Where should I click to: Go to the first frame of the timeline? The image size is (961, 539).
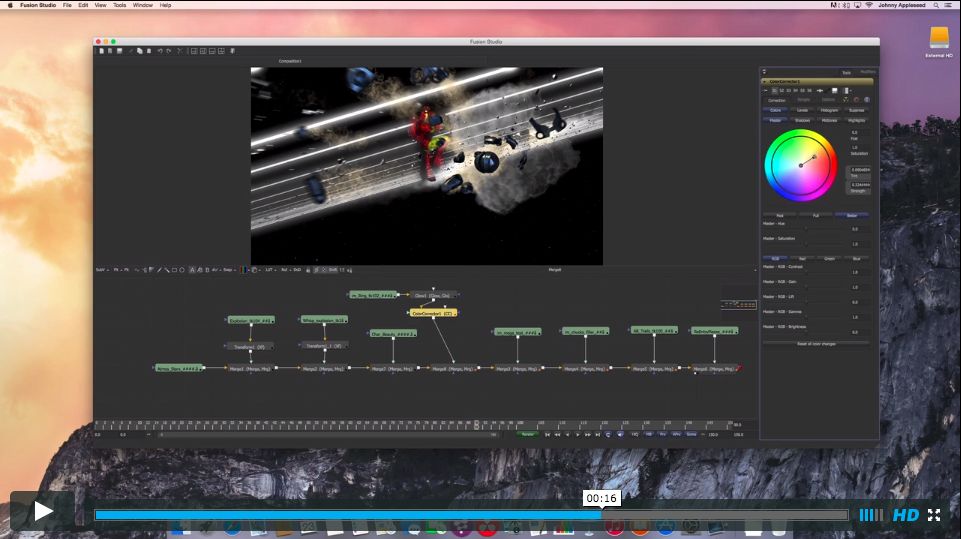tap(547, 434)
